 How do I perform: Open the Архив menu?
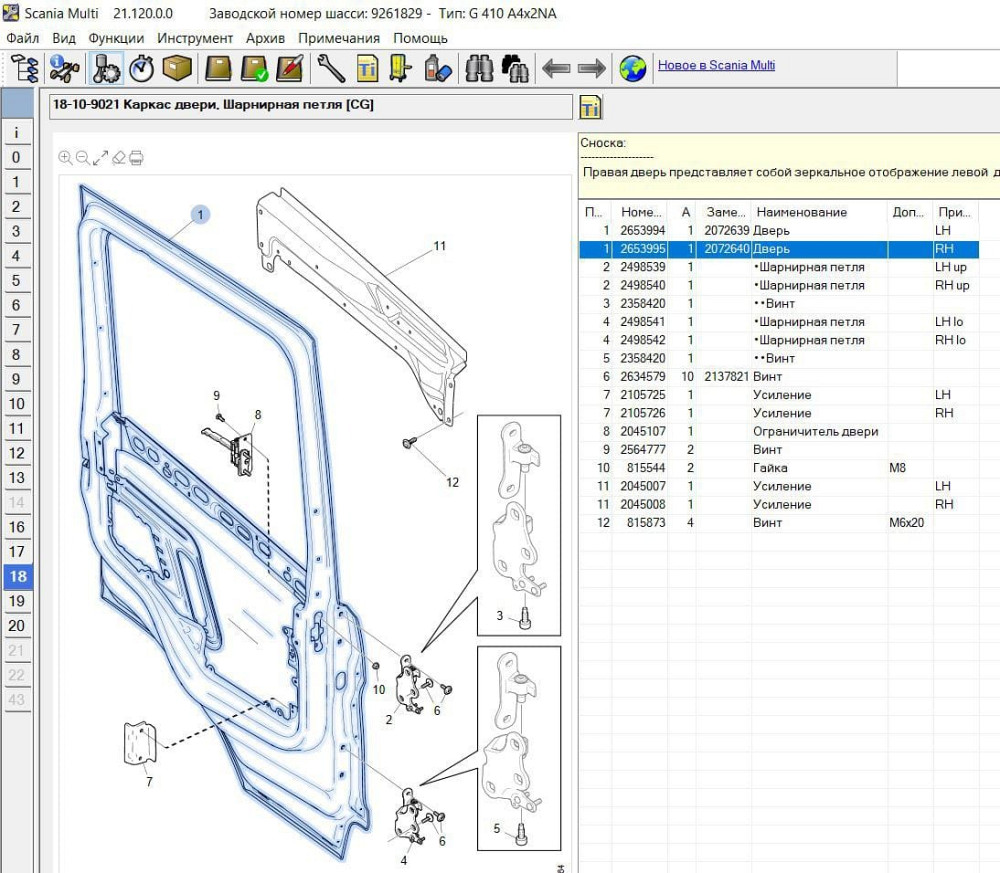[x=265, y=38]
